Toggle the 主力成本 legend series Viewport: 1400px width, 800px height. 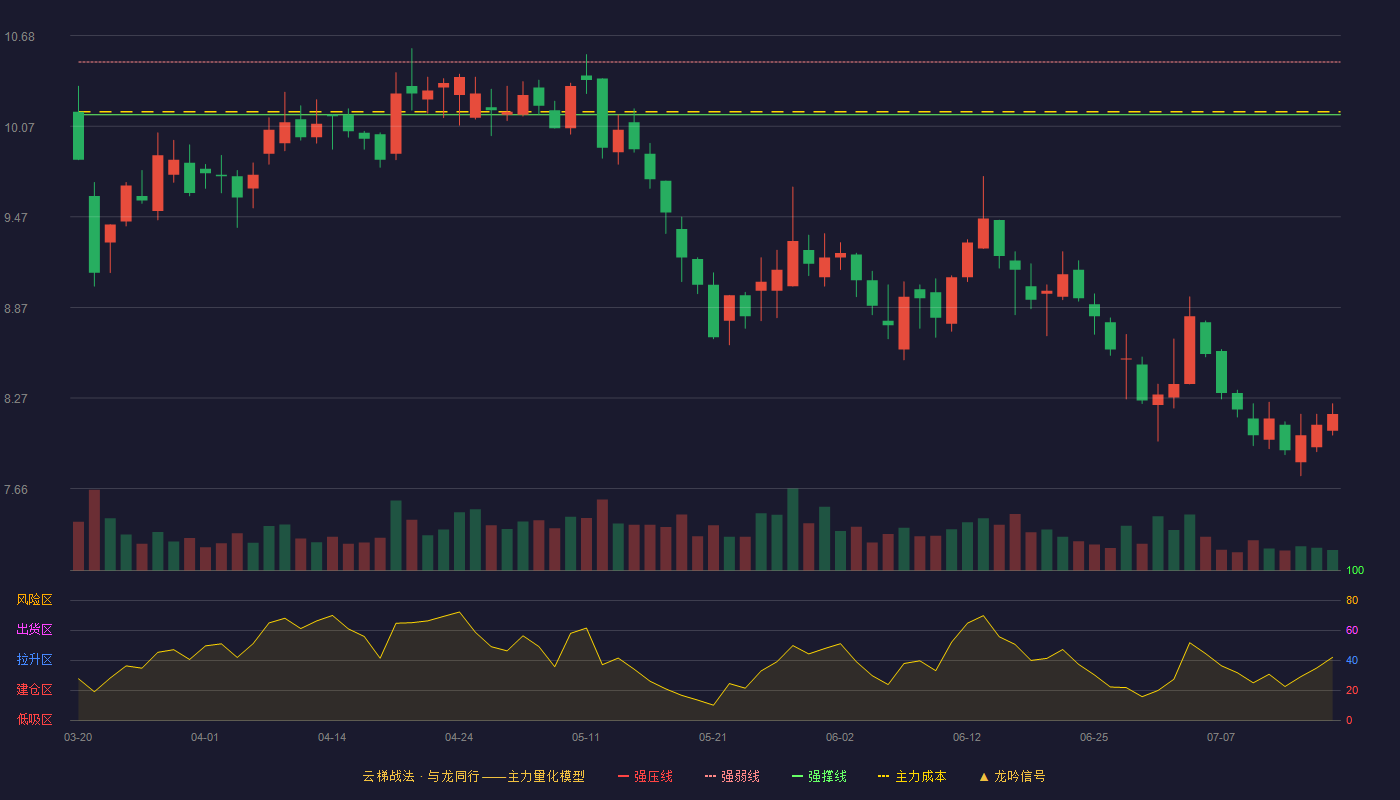point(912,776)
